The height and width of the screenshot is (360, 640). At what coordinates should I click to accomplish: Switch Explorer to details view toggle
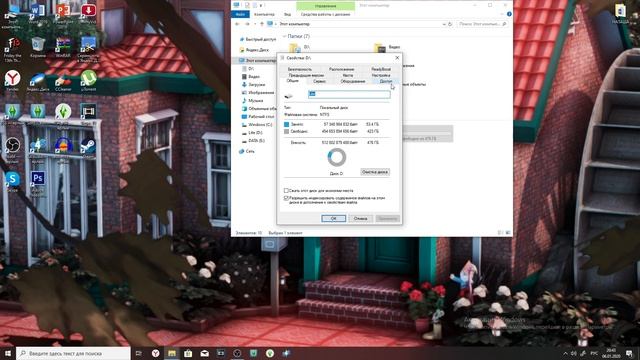click(x=501, y=233)
